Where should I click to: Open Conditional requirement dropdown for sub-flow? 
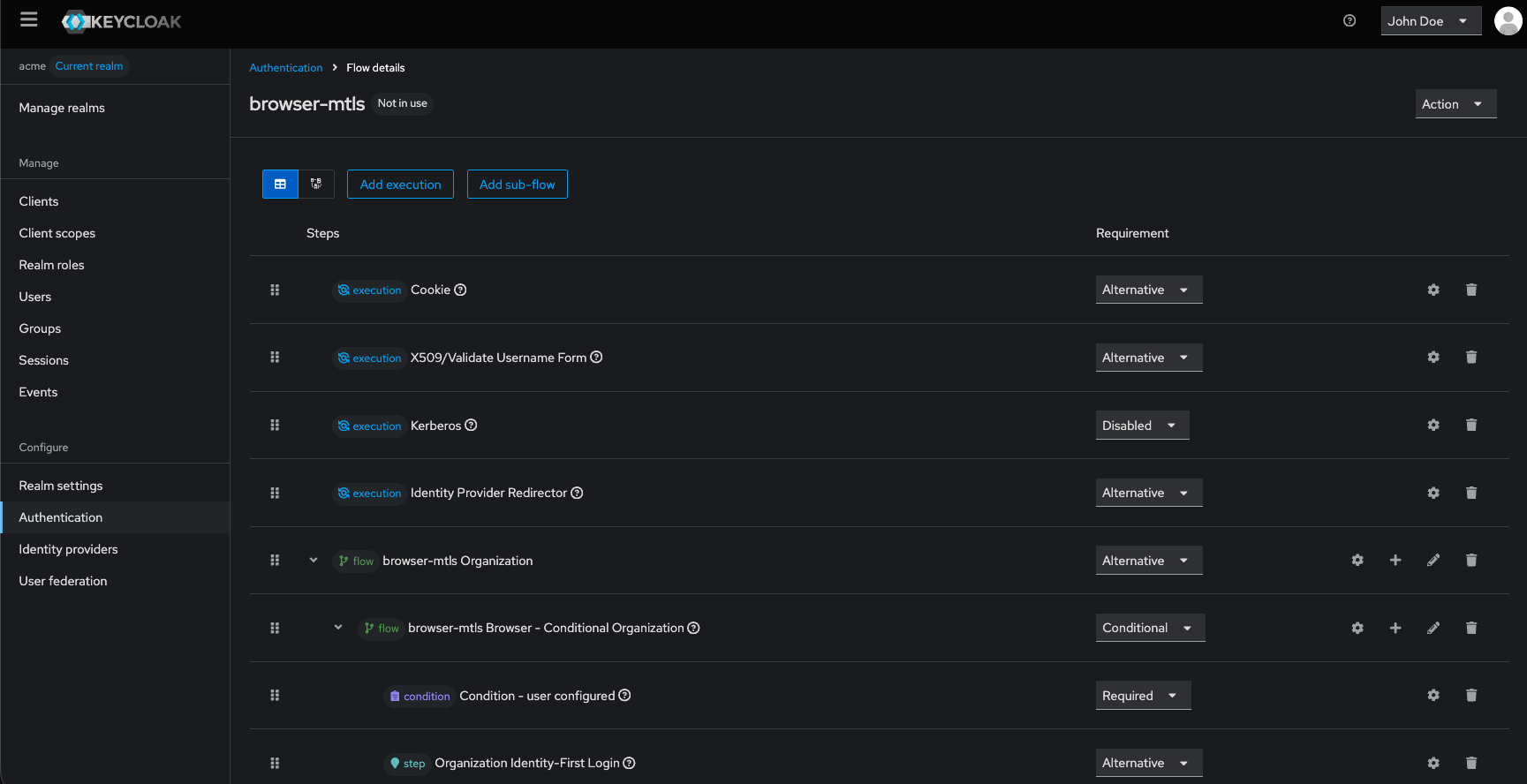point(1151,628)
